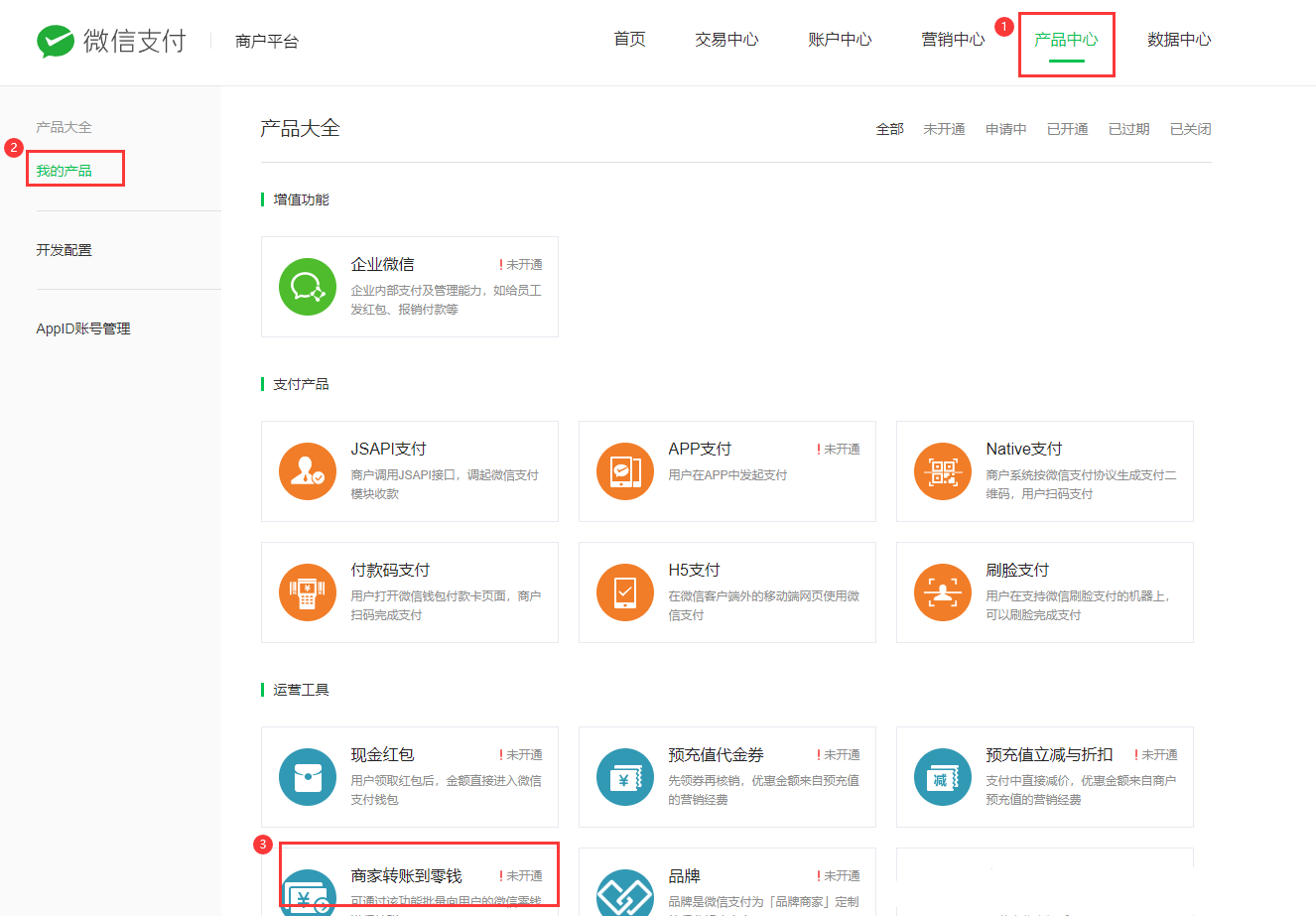This screenshot has height=916, width=1316.
Task: Open the Native支付 product title
Action: point(1024,449)
